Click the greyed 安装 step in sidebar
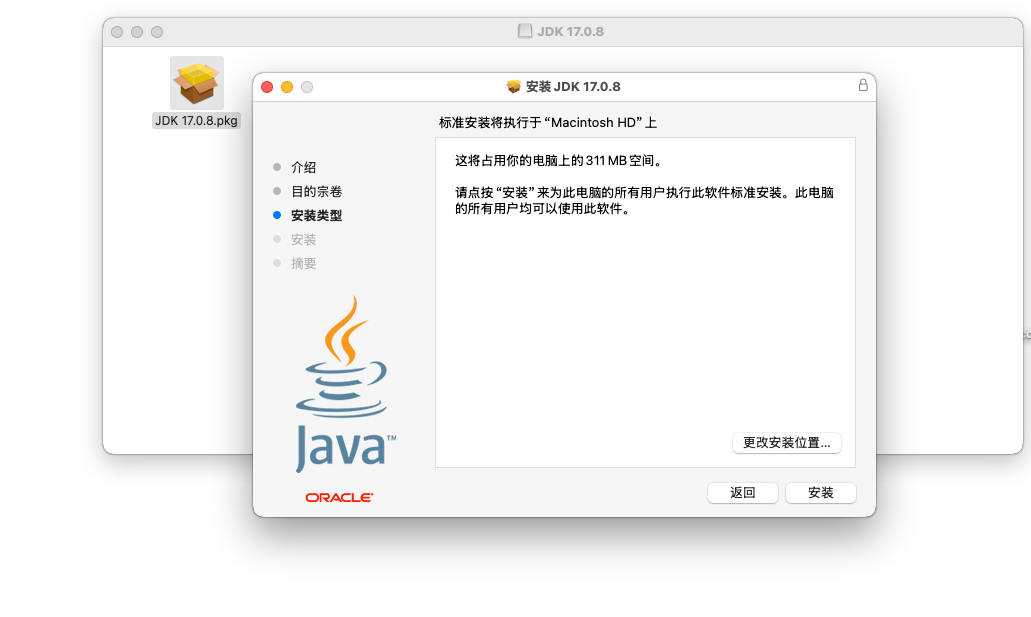This screenshot has height=617, width=1031. 303,239
